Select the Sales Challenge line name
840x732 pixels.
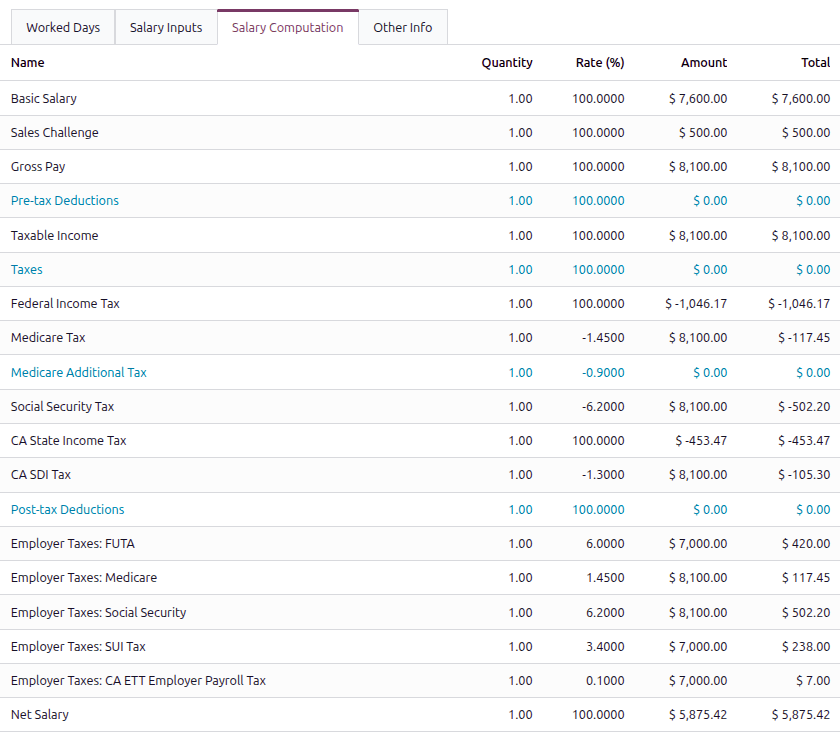(x=55, y=132)
